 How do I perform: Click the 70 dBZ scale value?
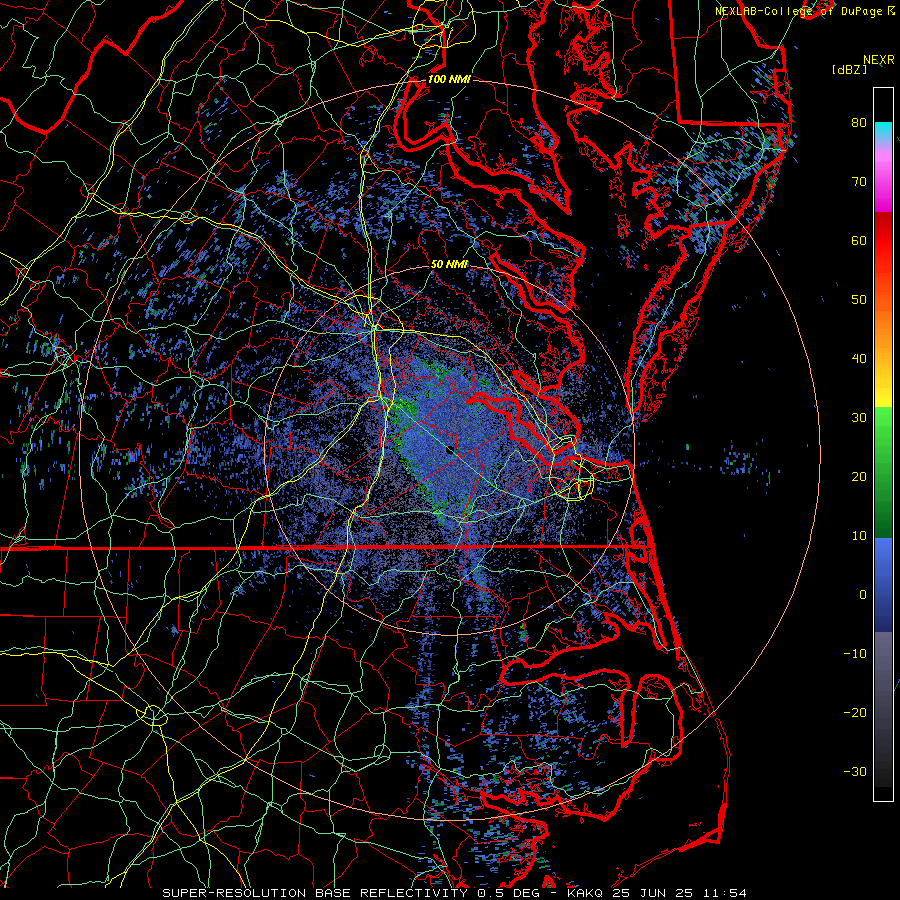[x=859, y=181]
